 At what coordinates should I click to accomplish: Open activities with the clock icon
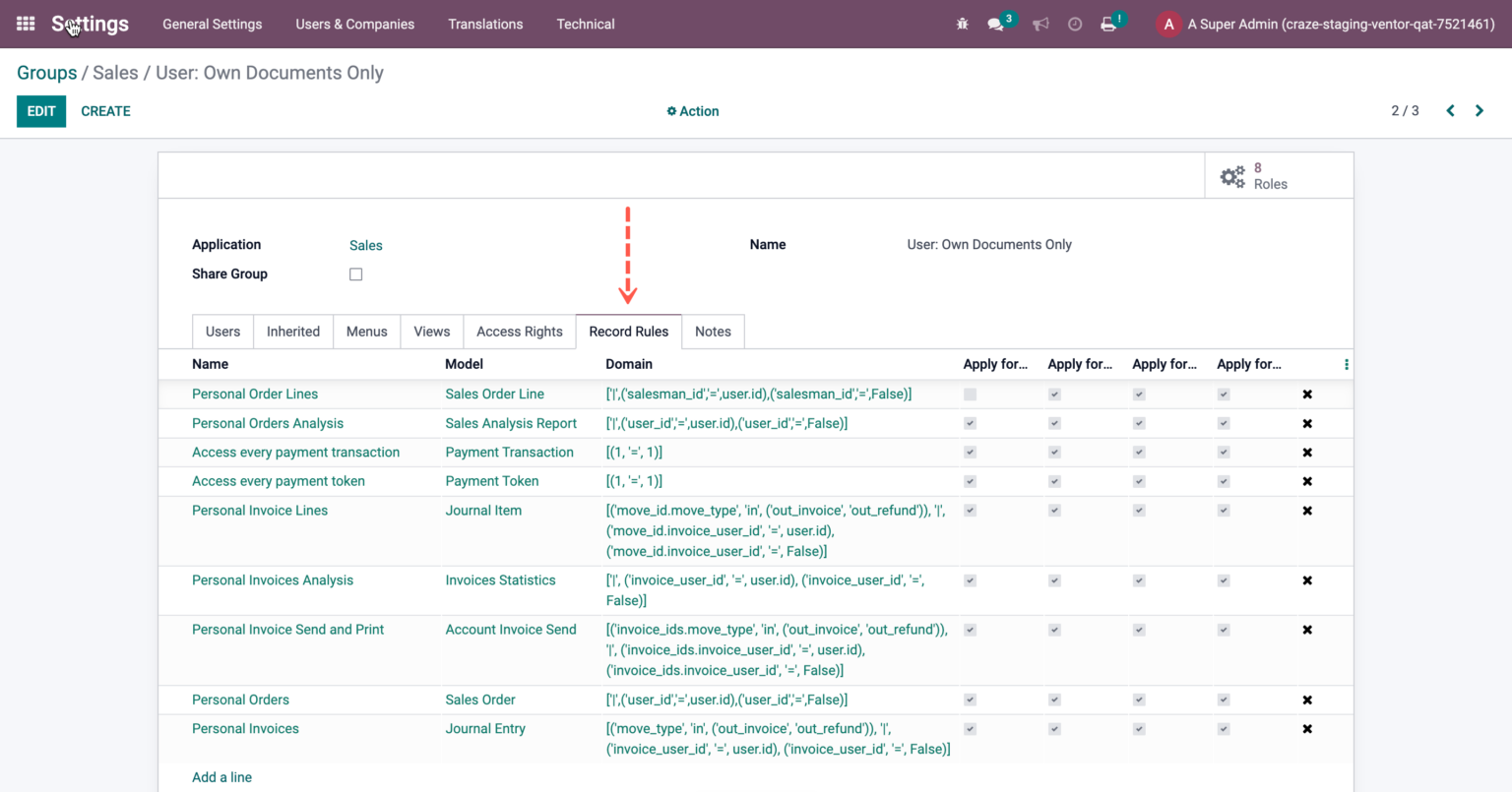[x=1074, y=24]
